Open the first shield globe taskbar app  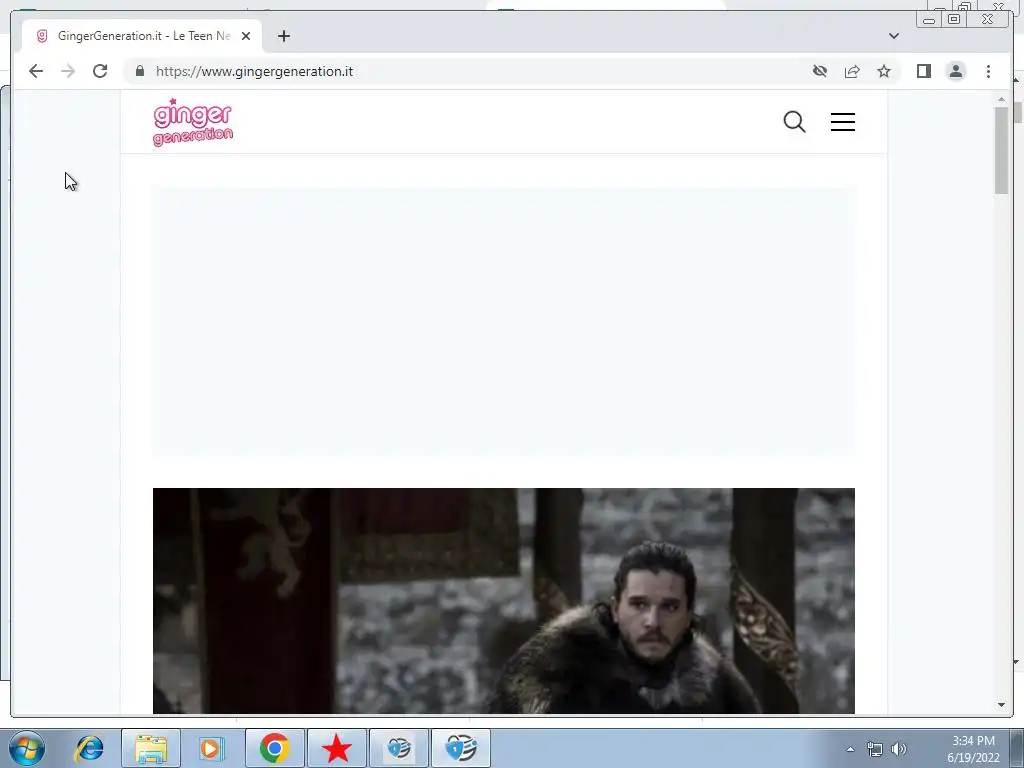[x=399, y=748]
